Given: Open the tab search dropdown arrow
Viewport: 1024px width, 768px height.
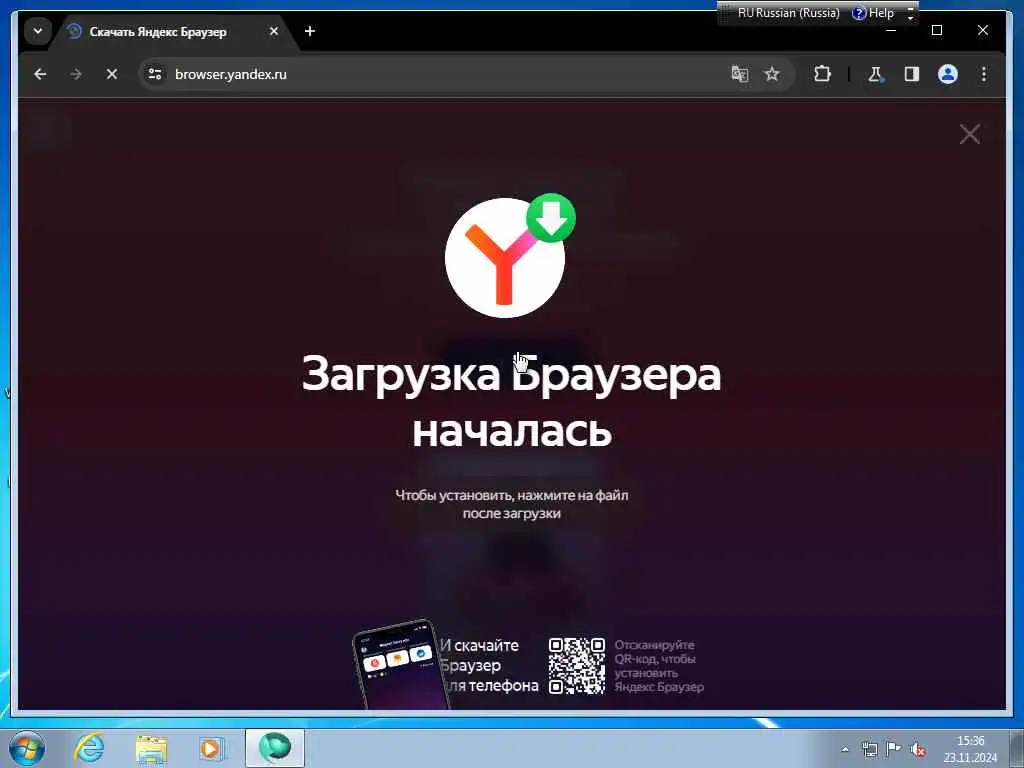Looking at the screenshot, I should pos(38,31).
